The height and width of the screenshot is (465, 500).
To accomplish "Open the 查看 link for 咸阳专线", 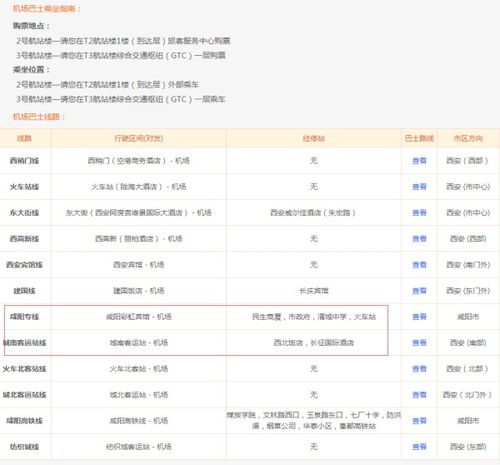I will (419, 317).
